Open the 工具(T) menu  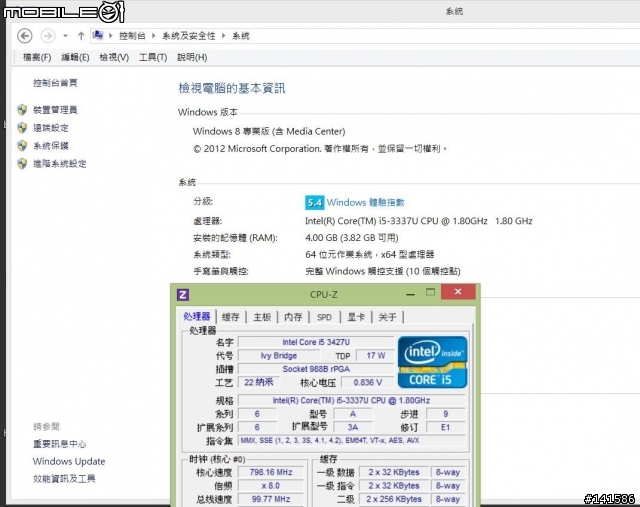pos(153,57)
